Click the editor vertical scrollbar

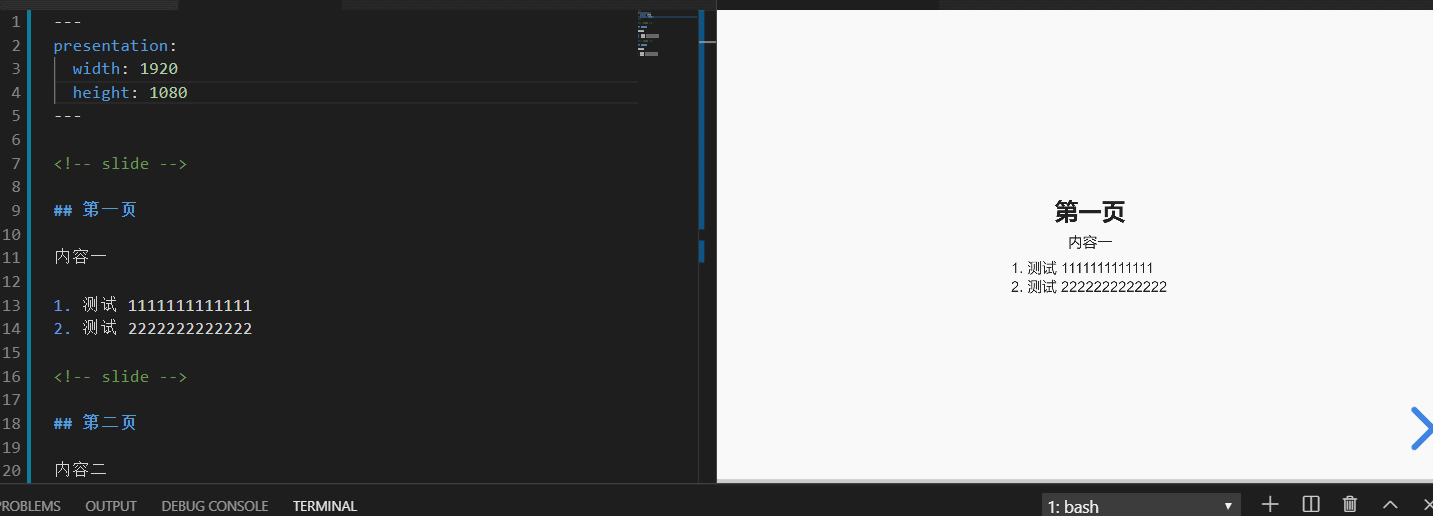(701, 120)
